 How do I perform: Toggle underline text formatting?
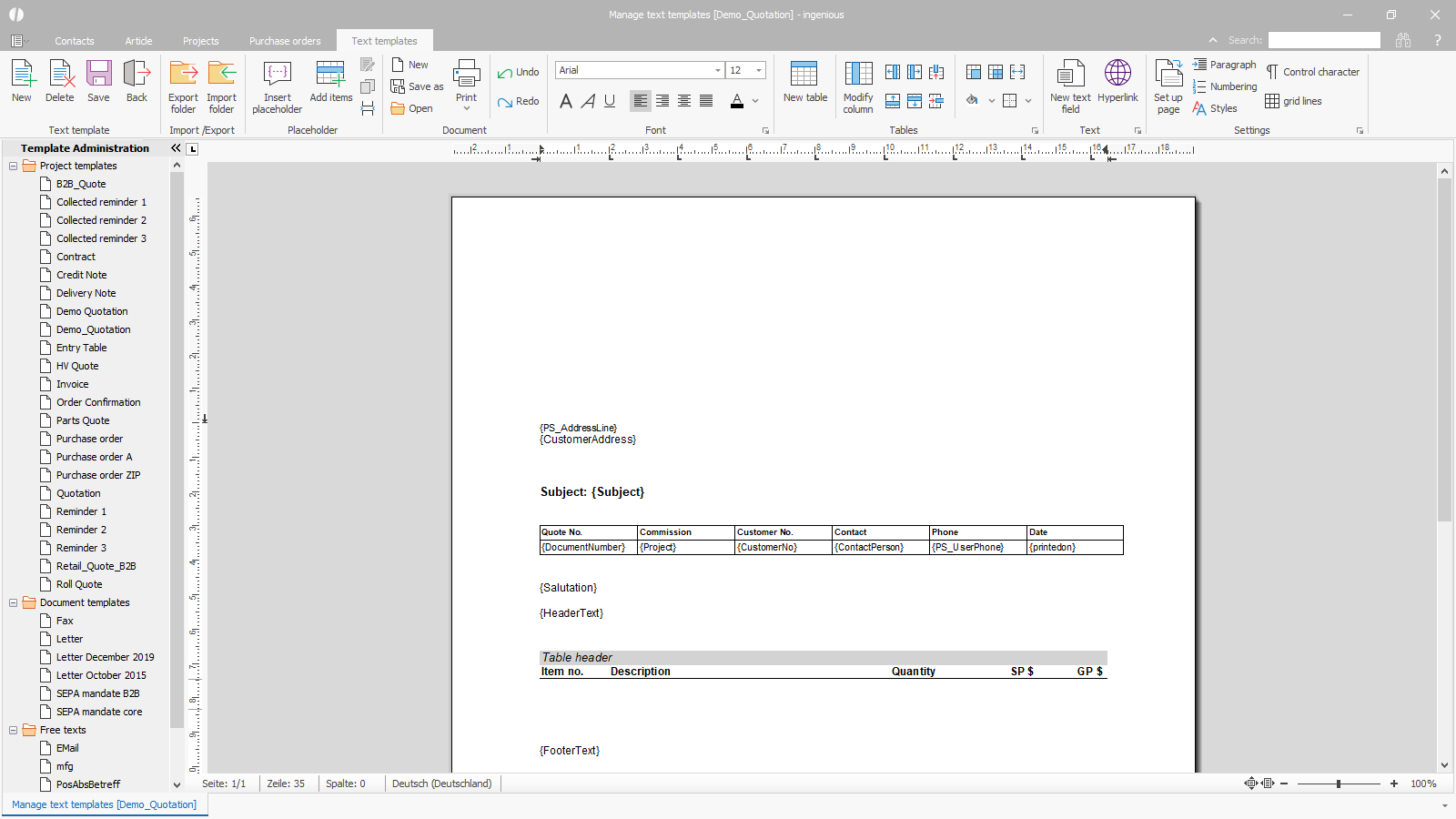tap(610, 101)
